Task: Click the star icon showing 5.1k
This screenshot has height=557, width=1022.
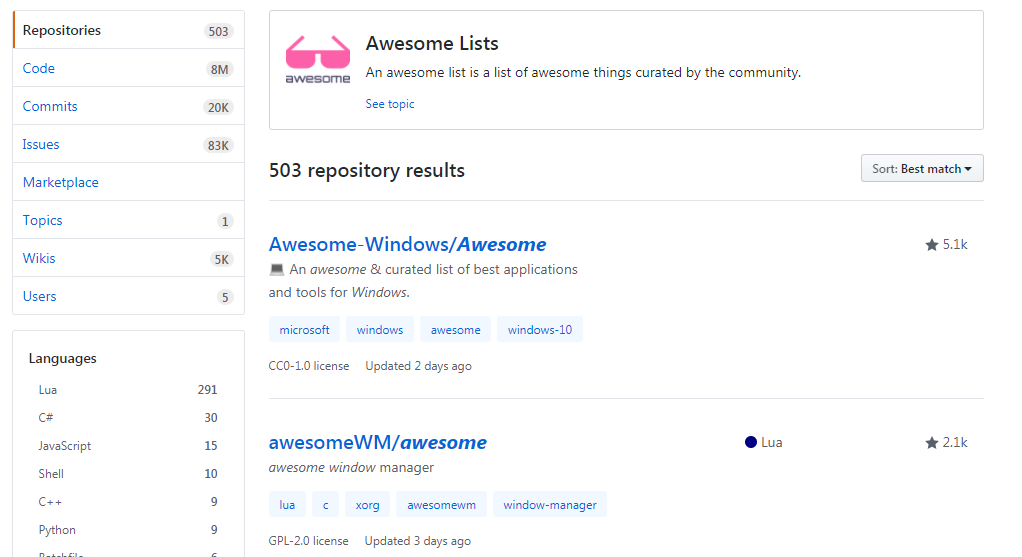Action: click(x=931, y=245)
